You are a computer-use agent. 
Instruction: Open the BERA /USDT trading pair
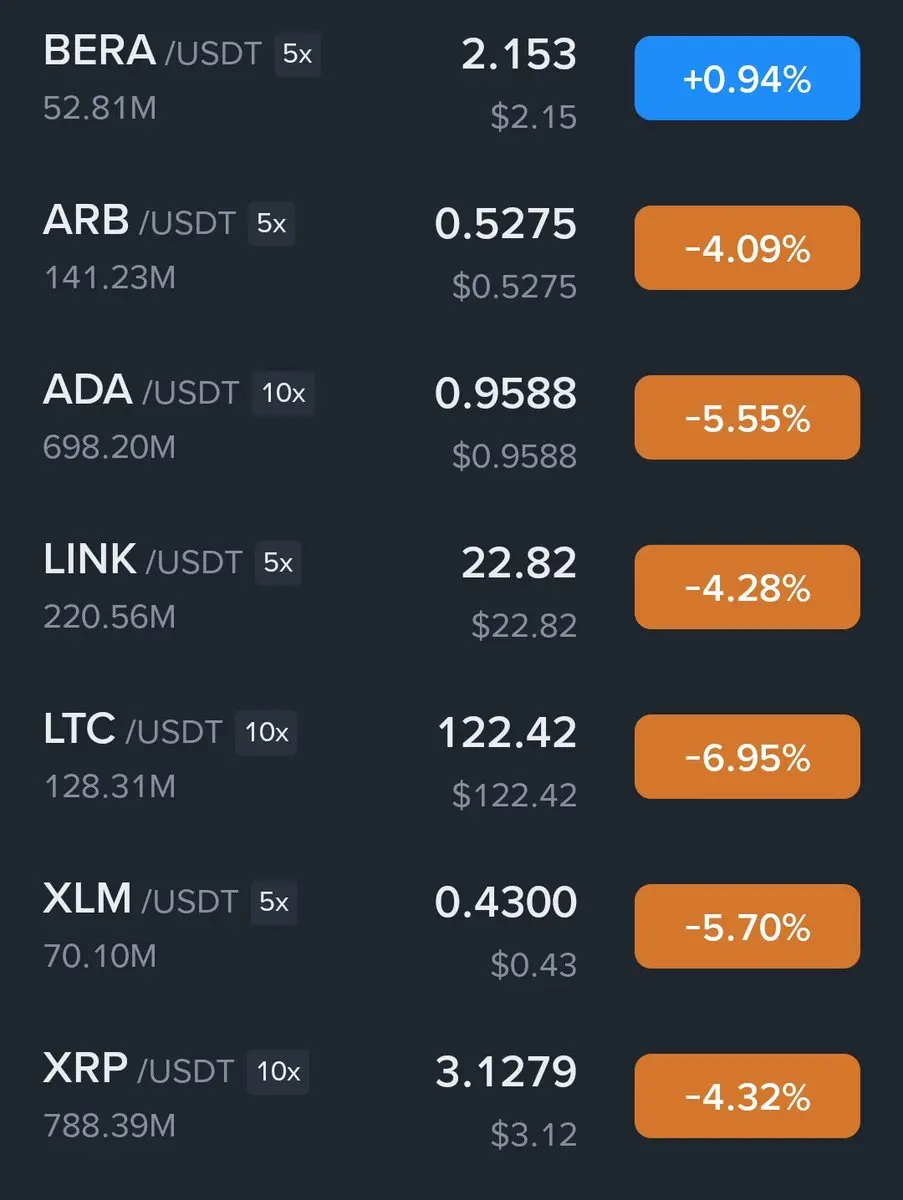click(154, 52)
